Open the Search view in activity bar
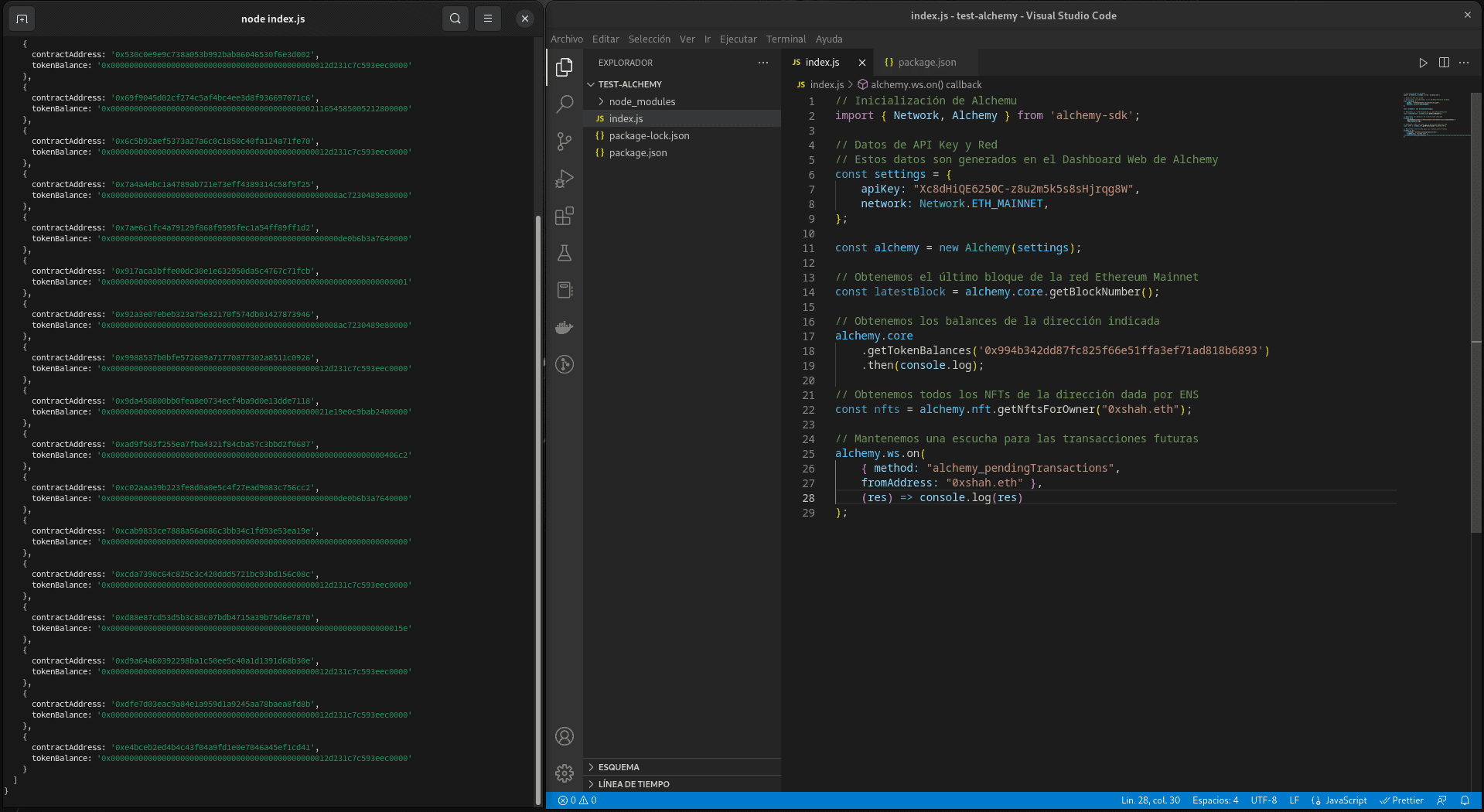The image size is (1484, 812). coord(565,104)
